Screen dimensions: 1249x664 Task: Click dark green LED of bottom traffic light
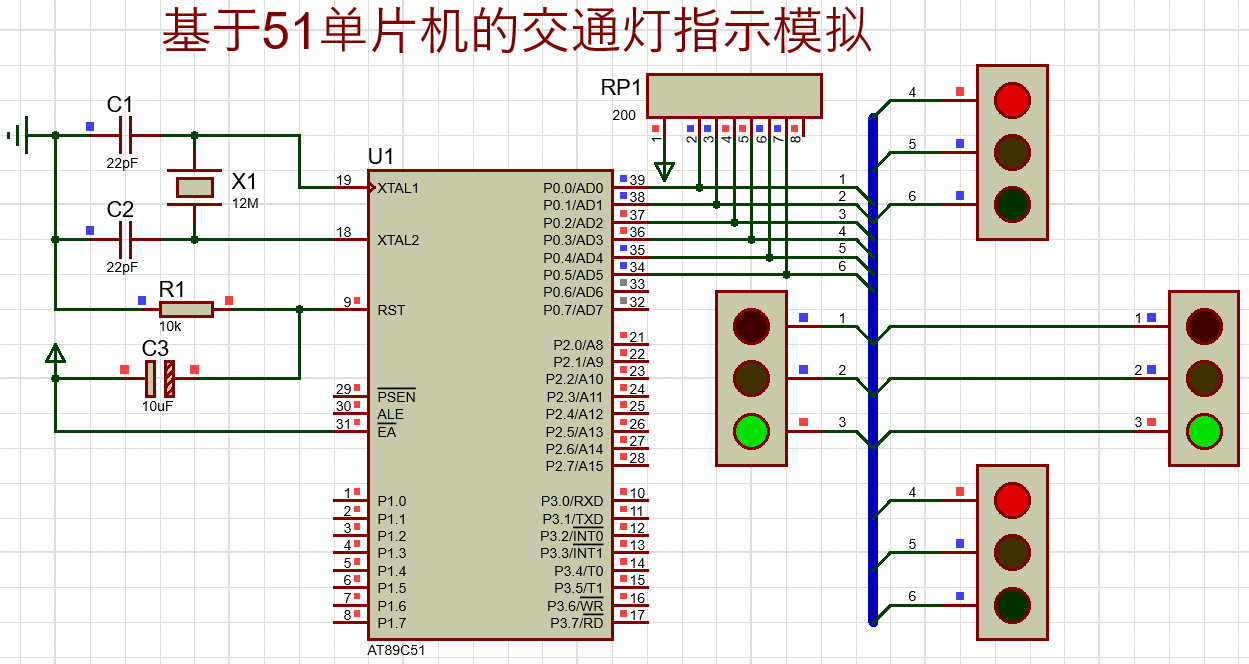coord(1013,604)
